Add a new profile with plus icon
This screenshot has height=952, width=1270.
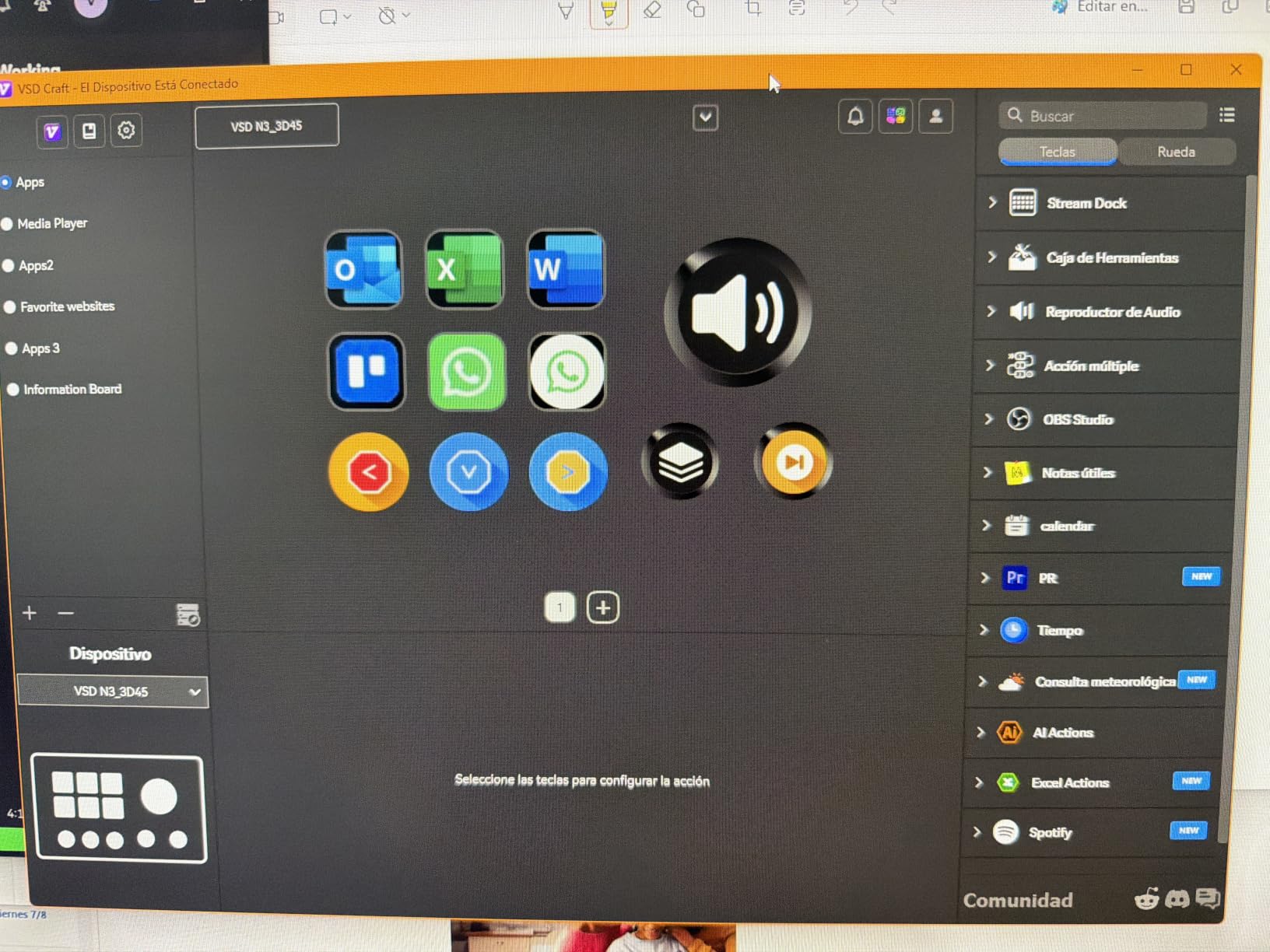30,613
